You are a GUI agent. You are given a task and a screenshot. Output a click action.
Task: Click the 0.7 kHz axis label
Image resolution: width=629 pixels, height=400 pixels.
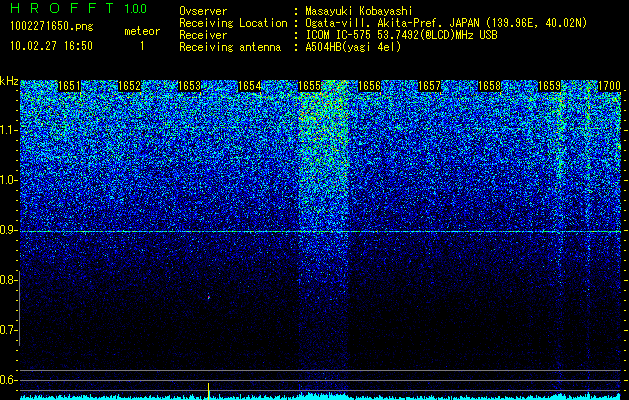tap(8, 330)
